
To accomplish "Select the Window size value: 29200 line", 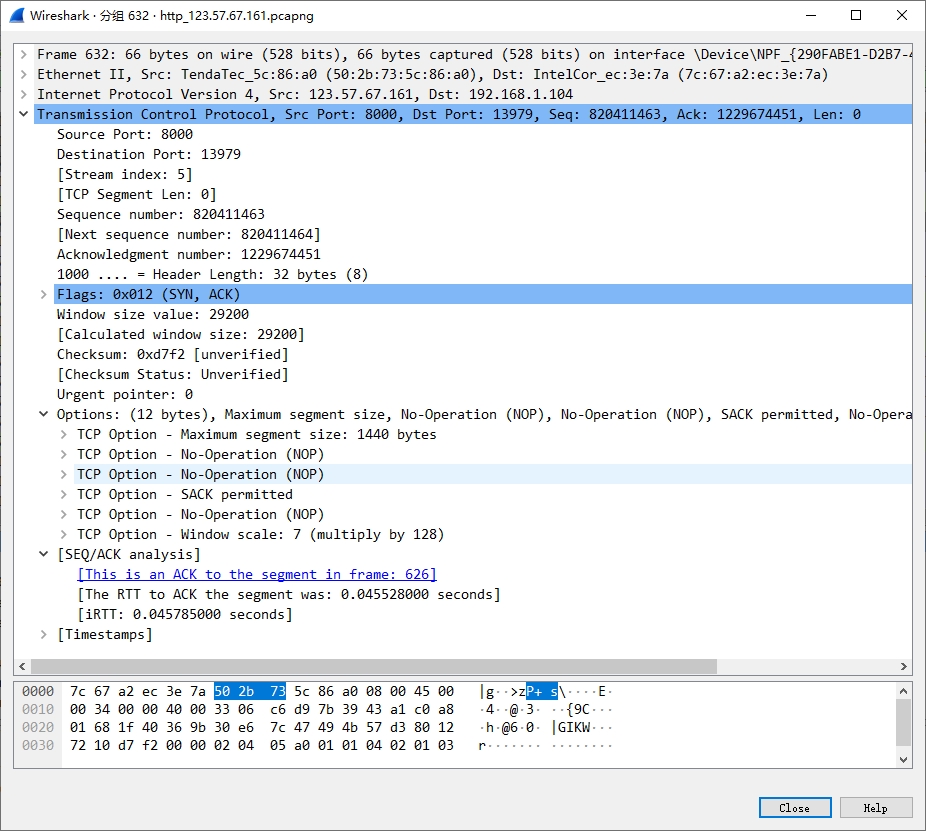I will point(153,314).
